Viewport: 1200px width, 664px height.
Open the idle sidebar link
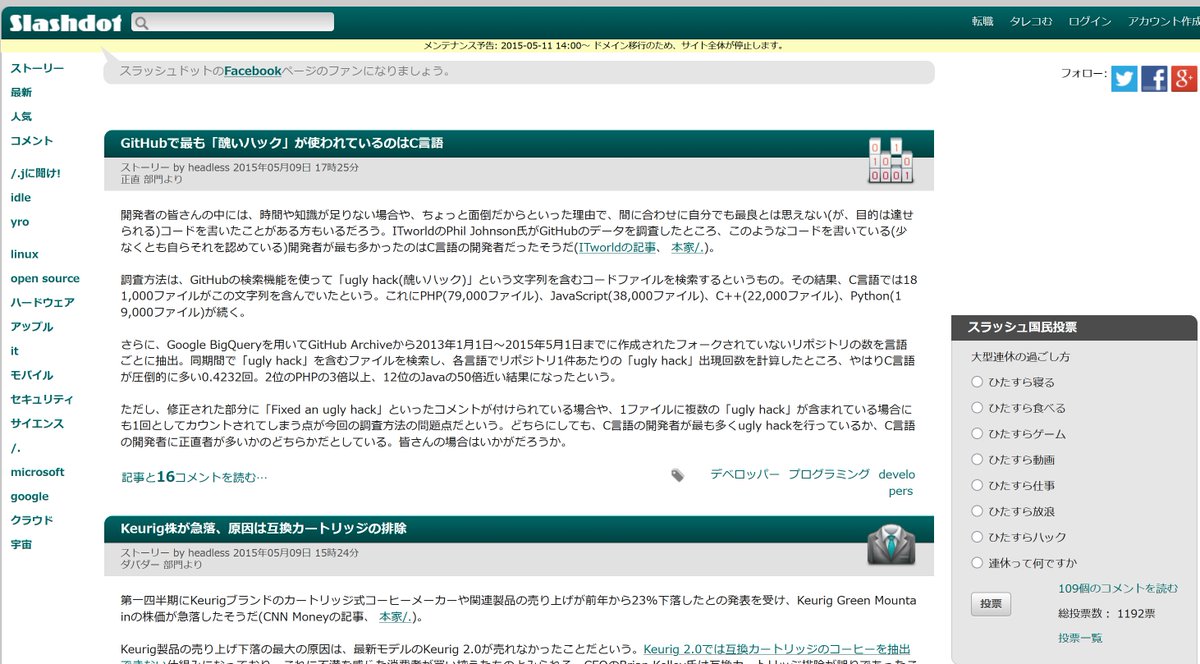point(21,198)
